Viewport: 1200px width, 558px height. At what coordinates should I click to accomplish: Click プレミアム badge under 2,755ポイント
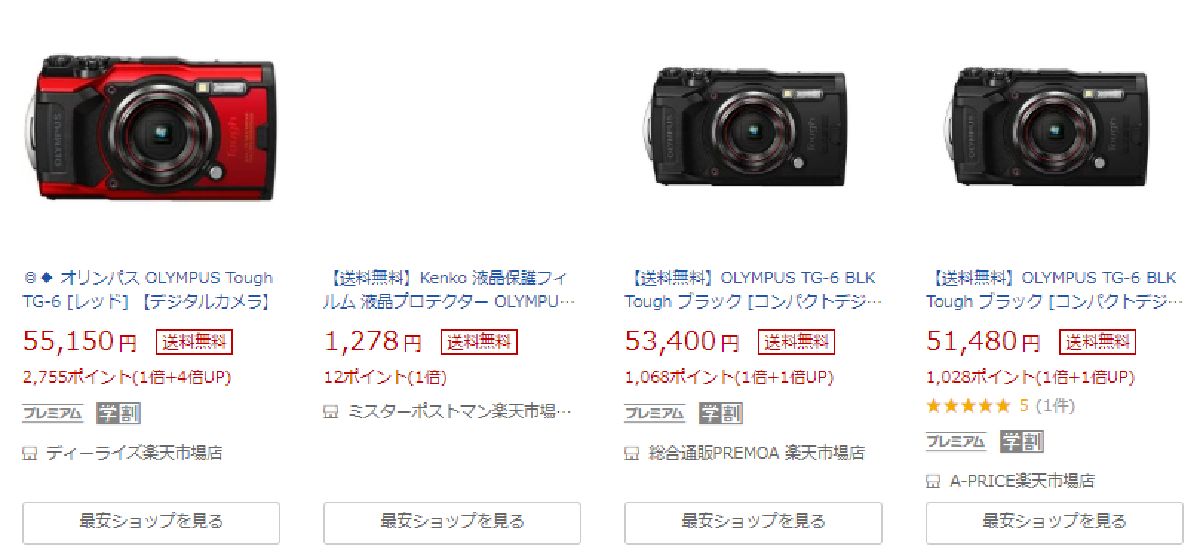click(x=52, y=412)
